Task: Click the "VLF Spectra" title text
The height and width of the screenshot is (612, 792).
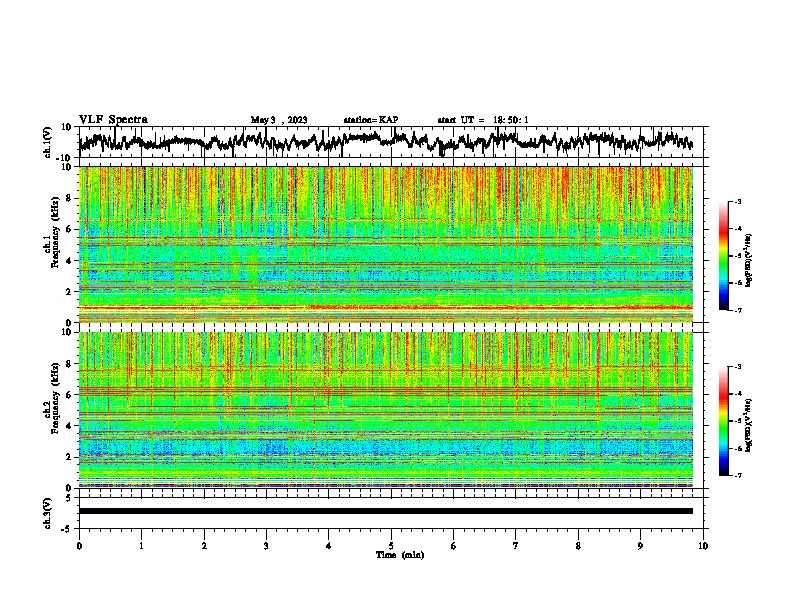Action: click(113, 120)
